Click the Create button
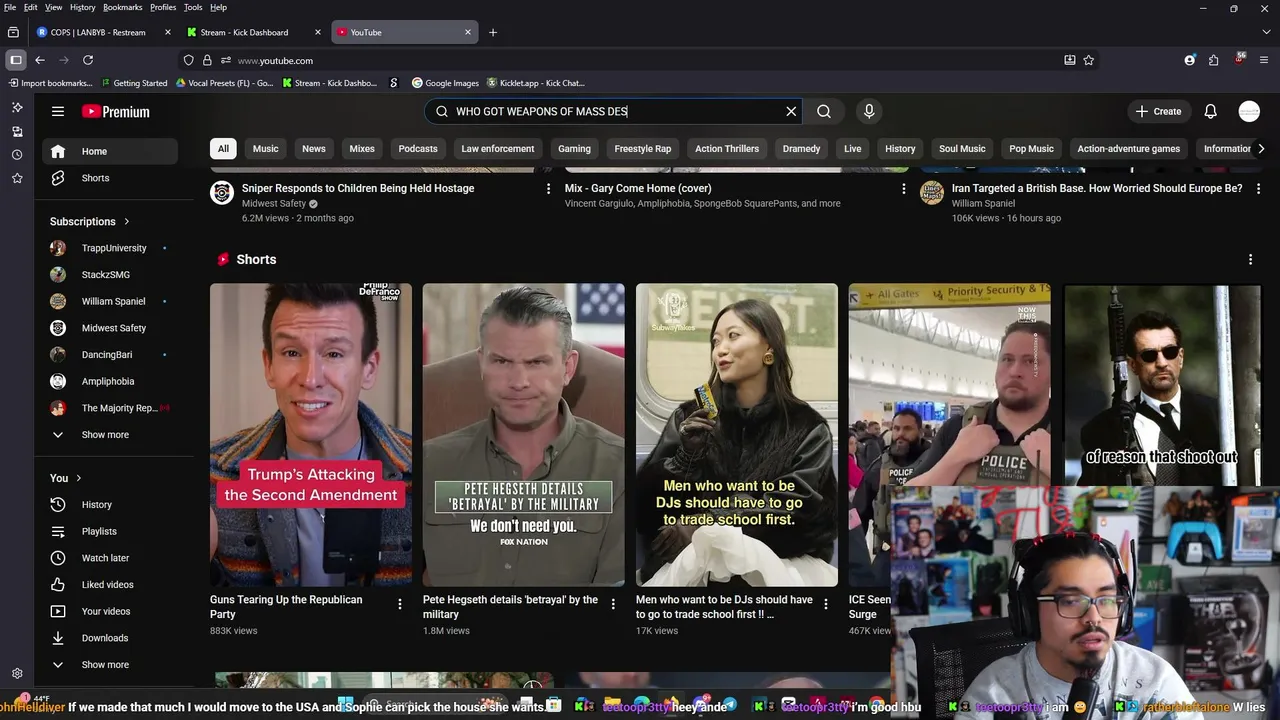The width and height of the screenshot is (1280, 720). pyautogui.click(x=1159, y=111)
